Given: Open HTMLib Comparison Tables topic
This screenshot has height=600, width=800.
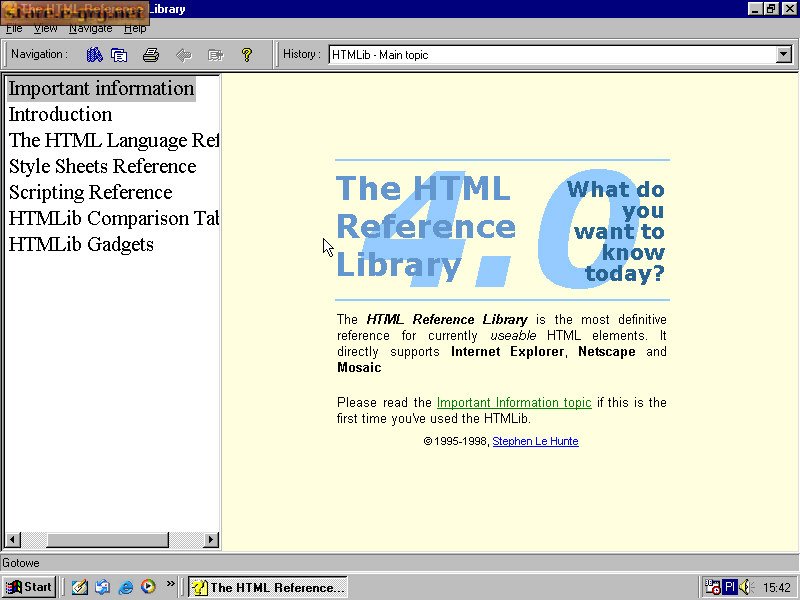Looking at the screenshot, I should (113, 218).
